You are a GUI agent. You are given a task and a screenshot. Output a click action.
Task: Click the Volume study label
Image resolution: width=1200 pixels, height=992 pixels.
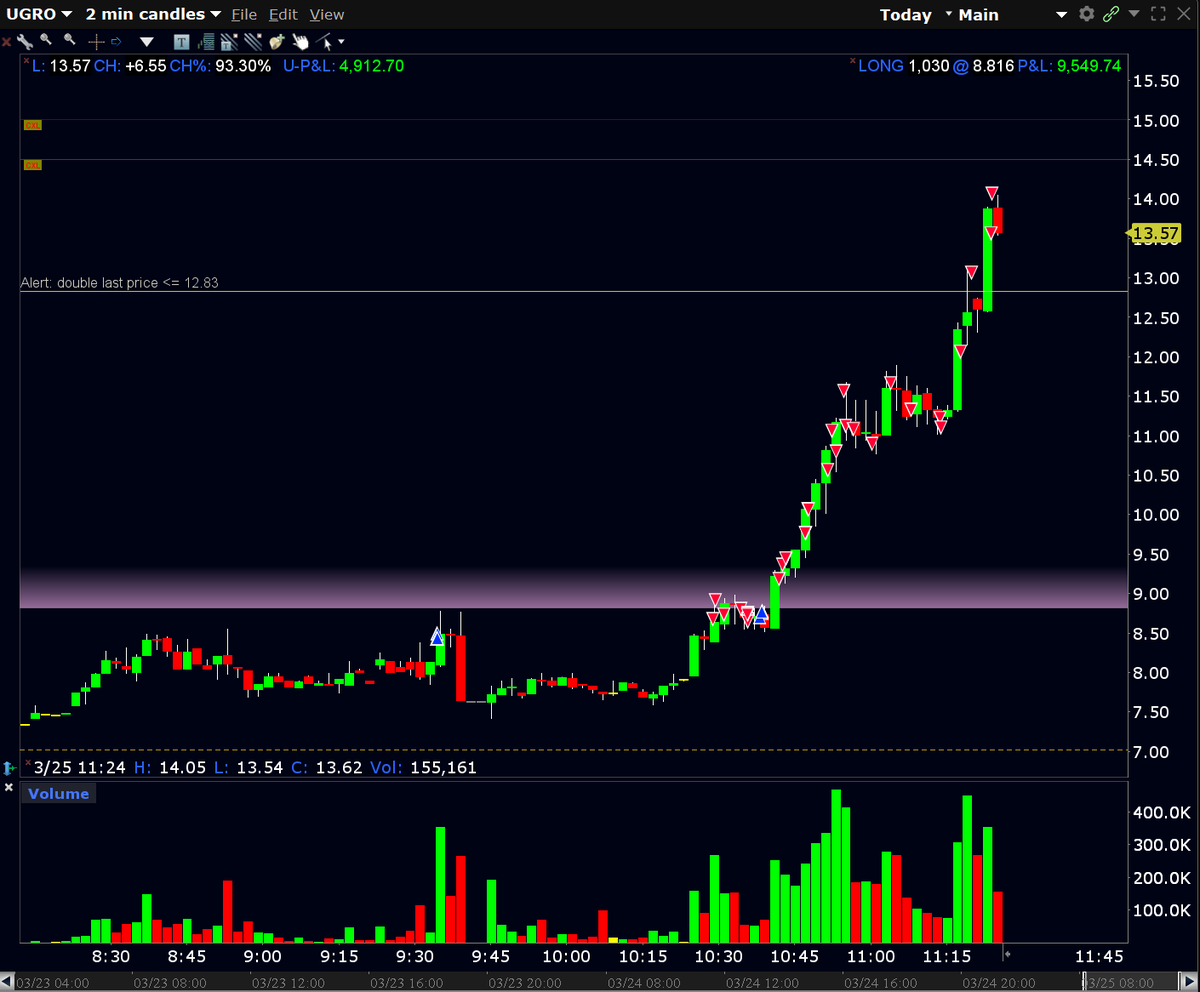[58, 793]
